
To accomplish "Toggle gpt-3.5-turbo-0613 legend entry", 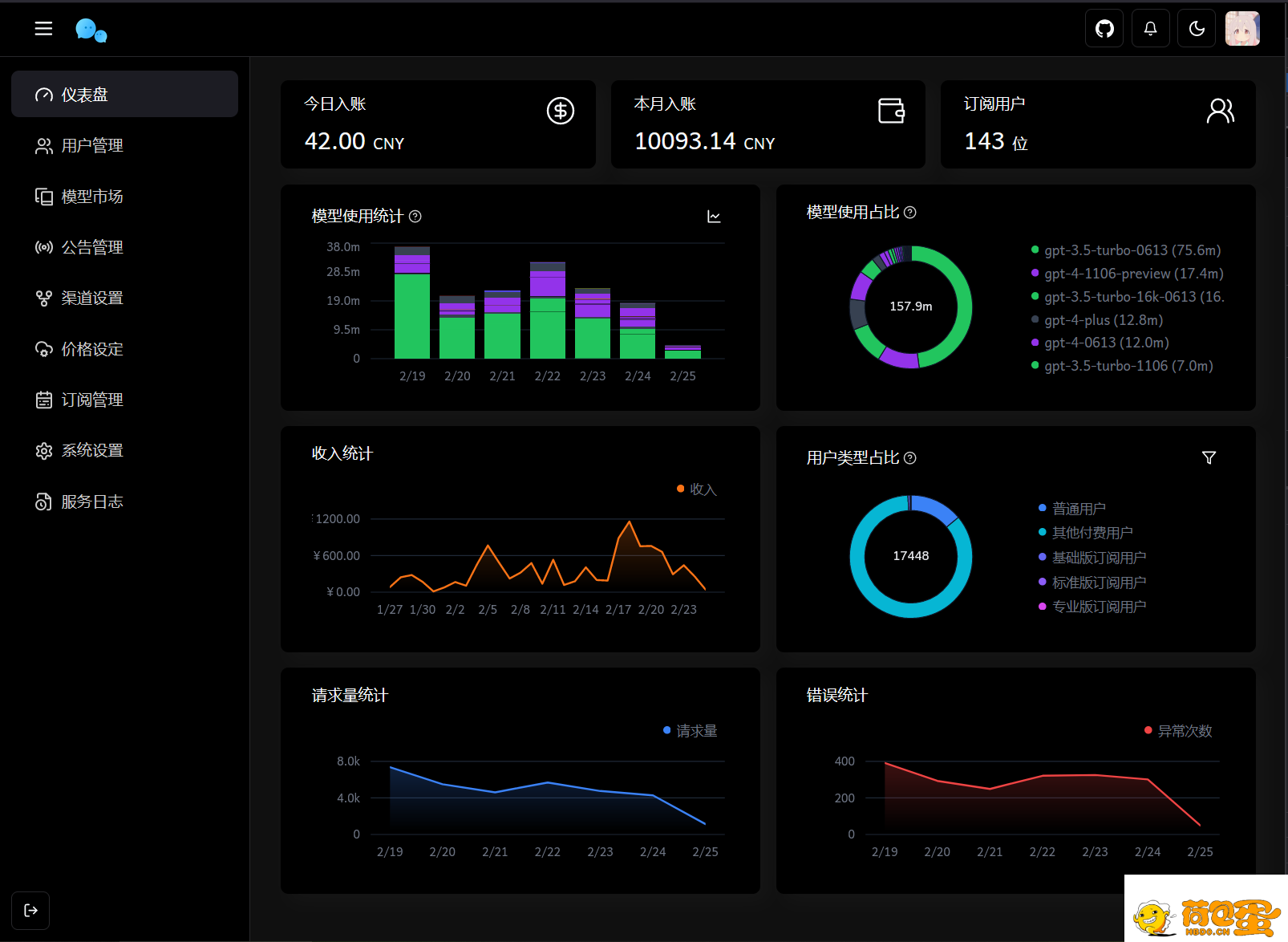I will [x=1126, y=250].
